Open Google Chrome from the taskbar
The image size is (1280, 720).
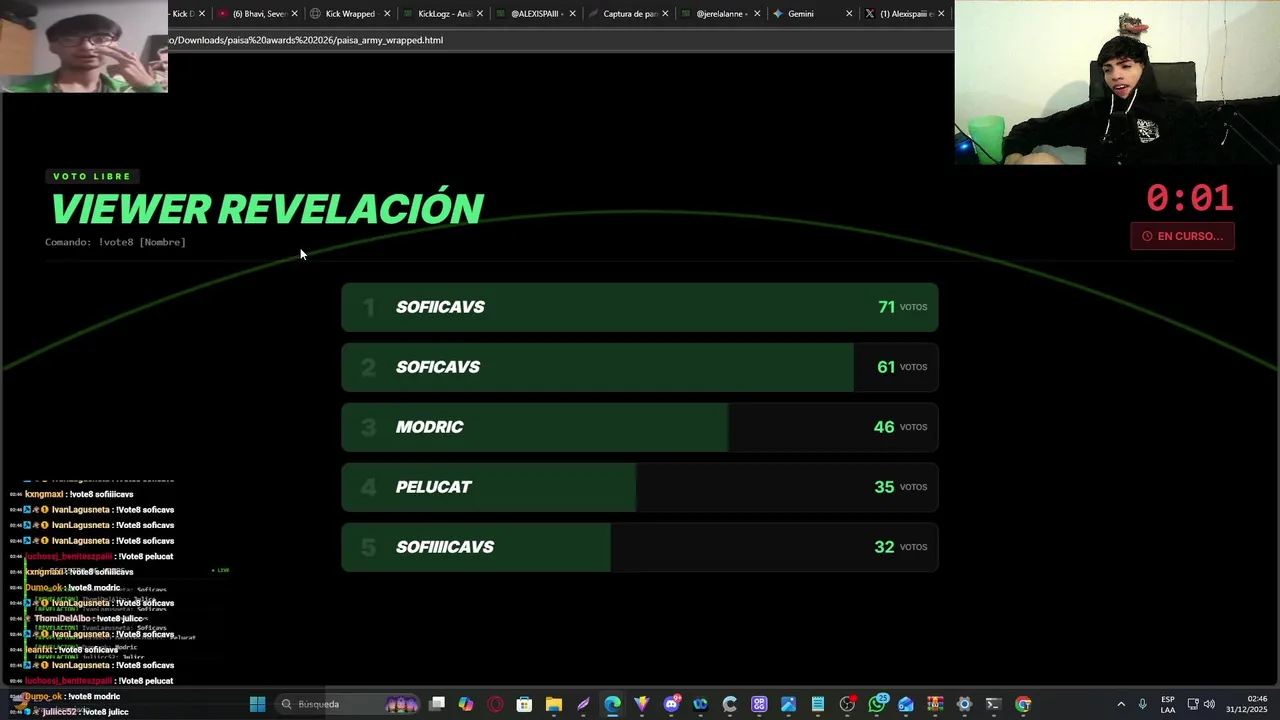[1023, 704]
